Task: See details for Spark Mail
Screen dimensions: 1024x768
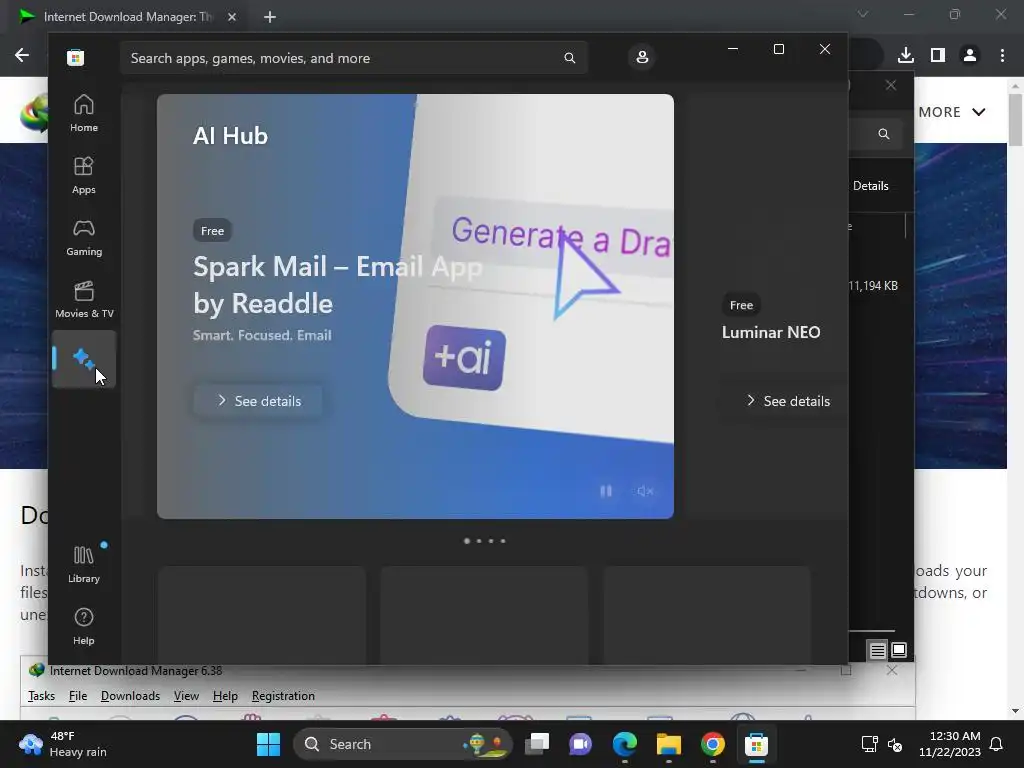Action: click(x=259, y=401)
